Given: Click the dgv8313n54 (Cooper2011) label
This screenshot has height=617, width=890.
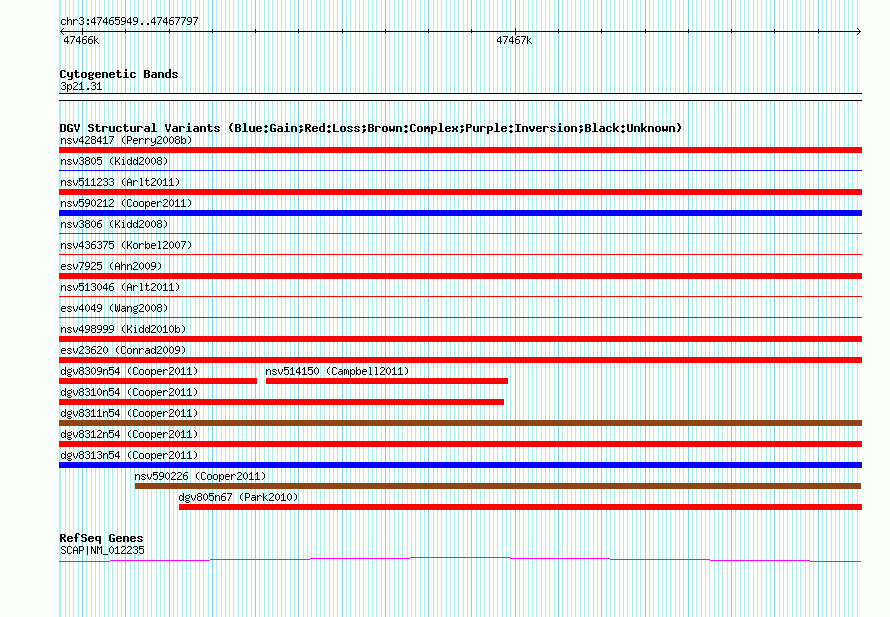Looking at the screenshot, I should pos(129,455).
